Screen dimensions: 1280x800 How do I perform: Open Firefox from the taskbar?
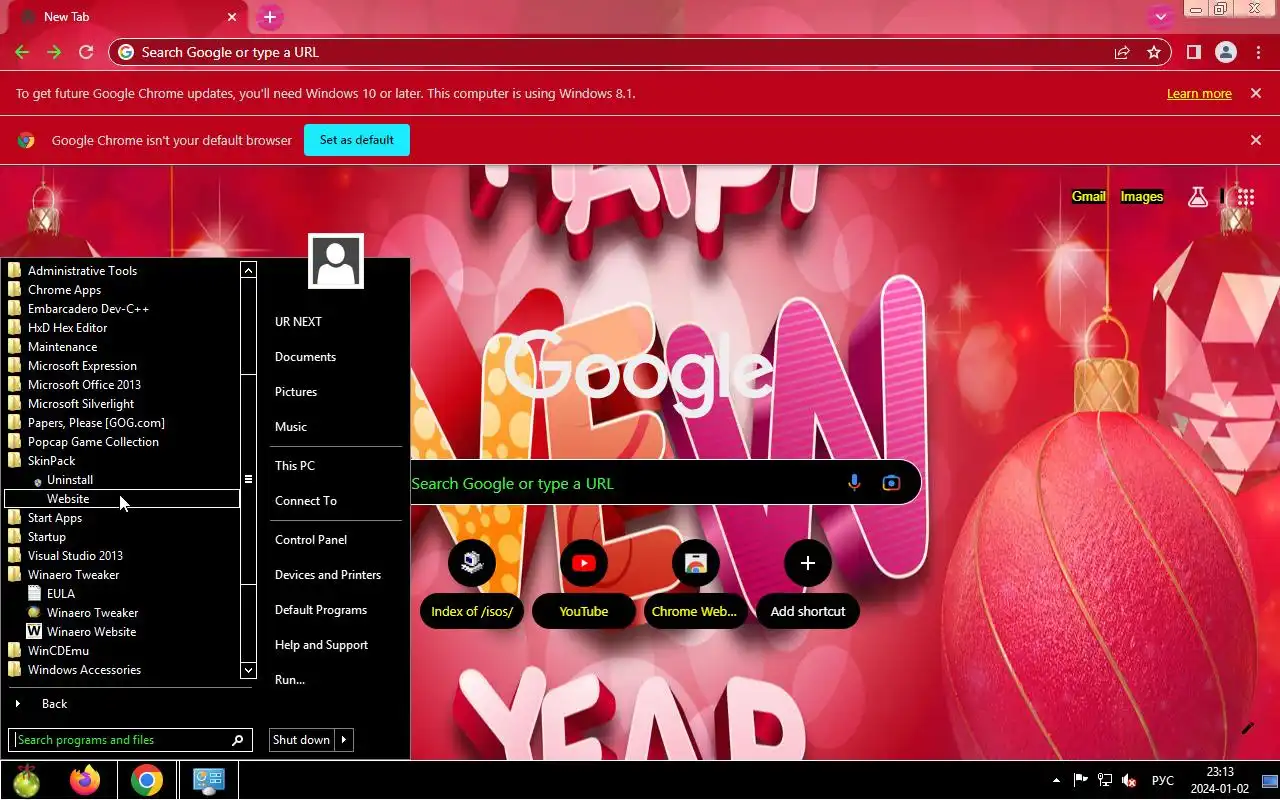pyautogui.click(x=85, y=781)
